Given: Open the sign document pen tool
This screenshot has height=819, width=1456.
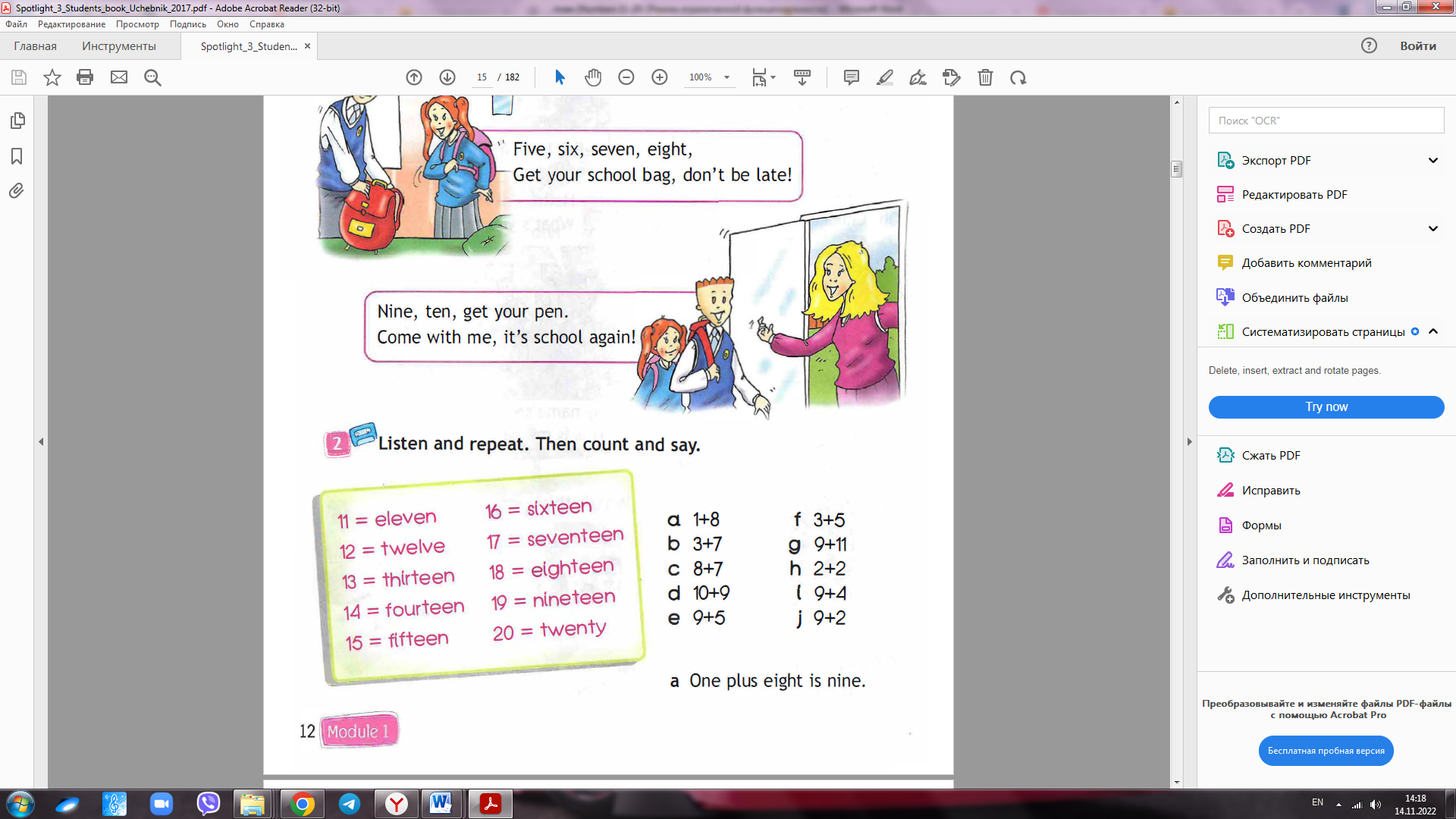Looking at the screenshot, I should point(918,77).
